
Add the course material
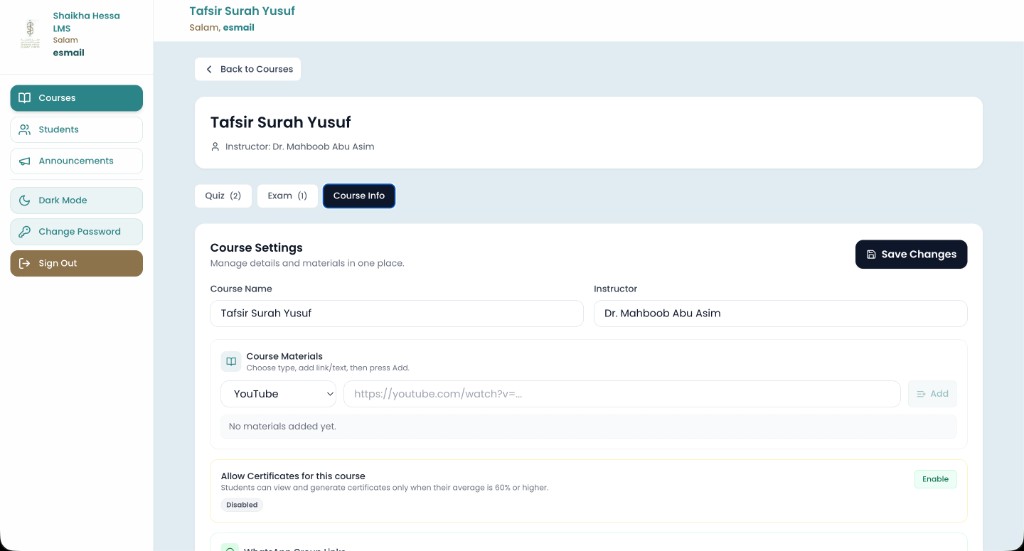[933, 394]
